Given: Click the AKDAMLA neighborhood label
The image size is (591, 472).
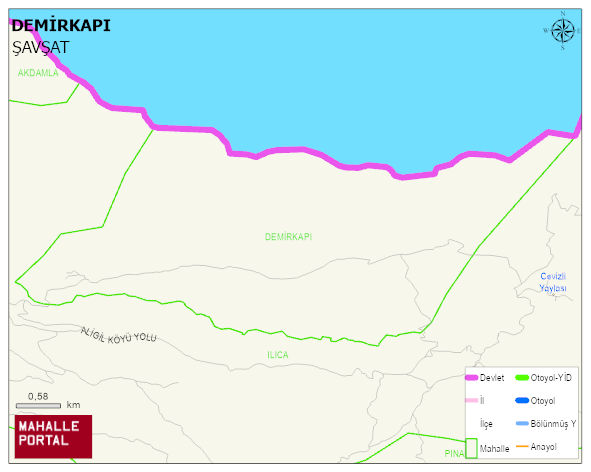Looking at the screenshot, I should (38, 73).
